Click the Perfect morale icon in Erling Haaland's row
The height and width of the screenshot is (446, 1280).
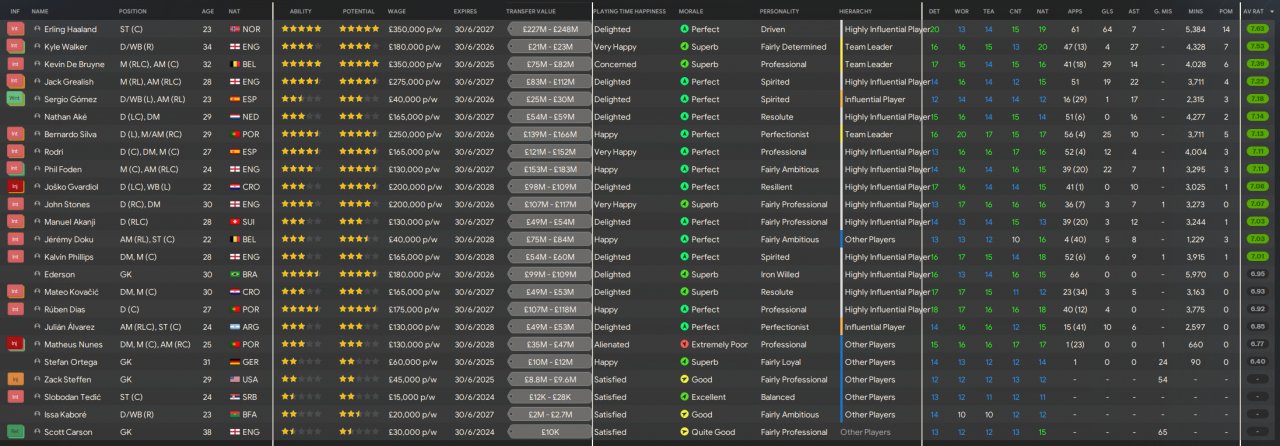point(684,29)
